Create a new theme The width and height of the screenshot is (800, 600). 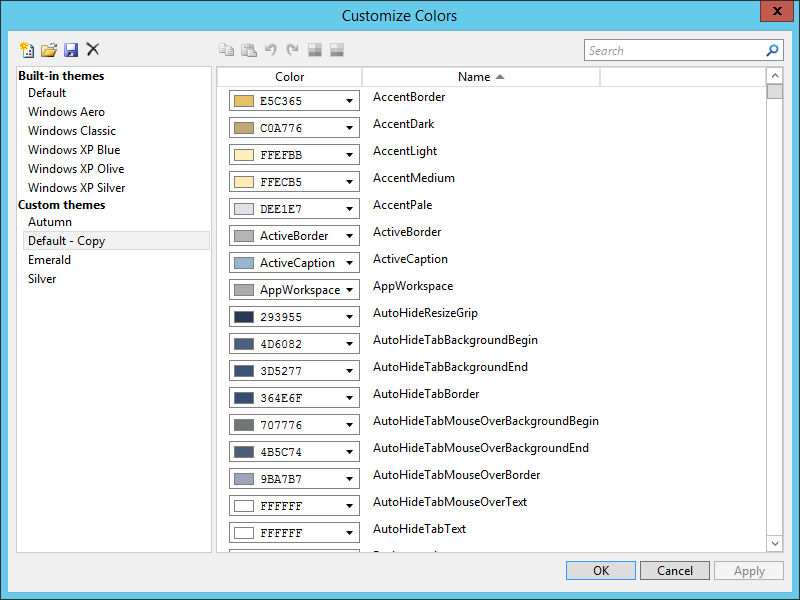[x=27, y=49]
